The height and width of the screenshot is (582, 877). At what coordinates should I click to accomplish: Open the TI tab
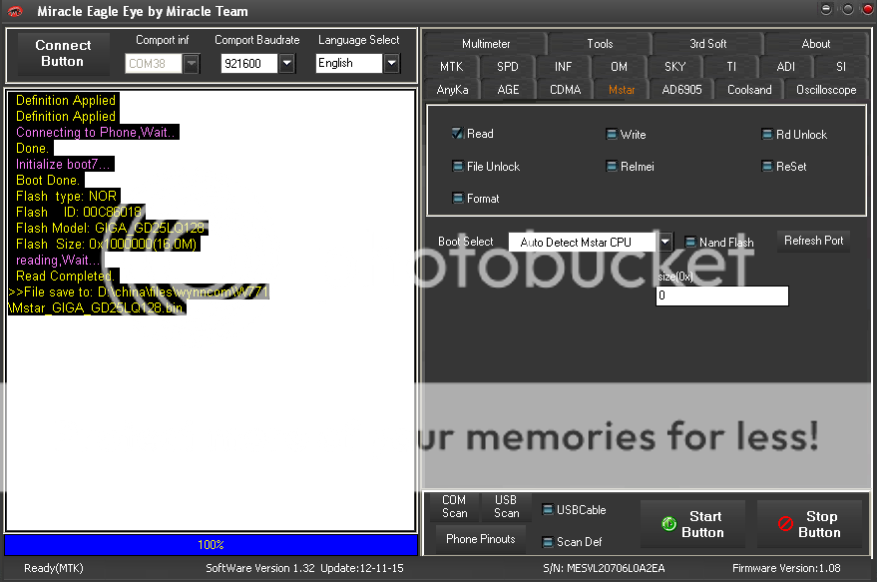(731, 67)
